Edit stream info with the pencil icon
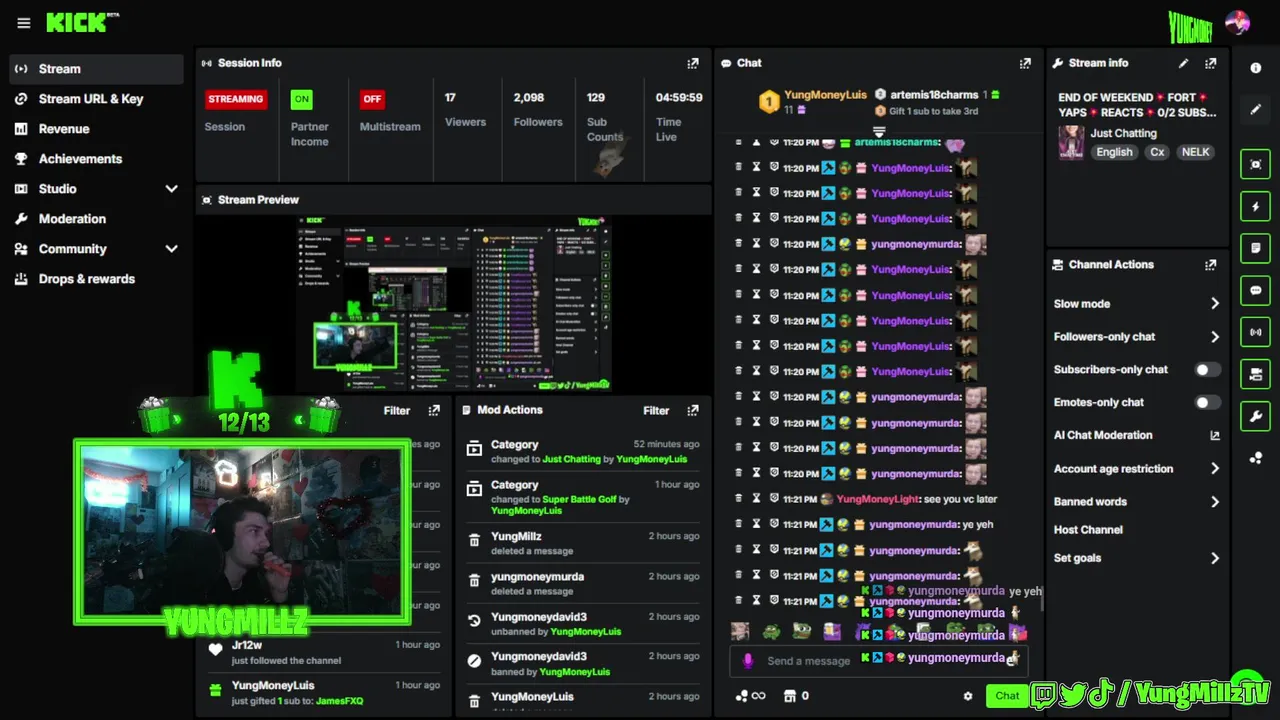The image size is (1280, 720). 1183,63
